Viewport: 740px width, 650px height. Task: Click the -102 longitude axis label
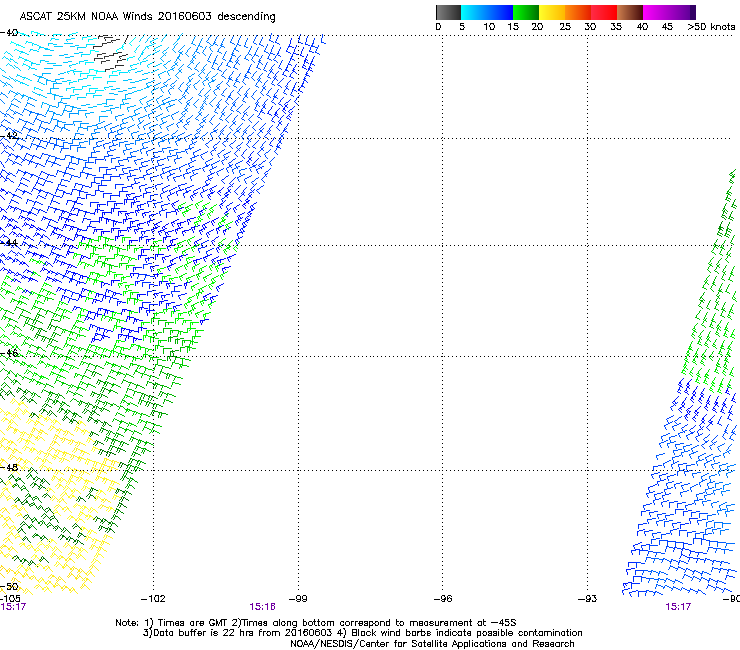pyautogui.click(x=153, y=599)
